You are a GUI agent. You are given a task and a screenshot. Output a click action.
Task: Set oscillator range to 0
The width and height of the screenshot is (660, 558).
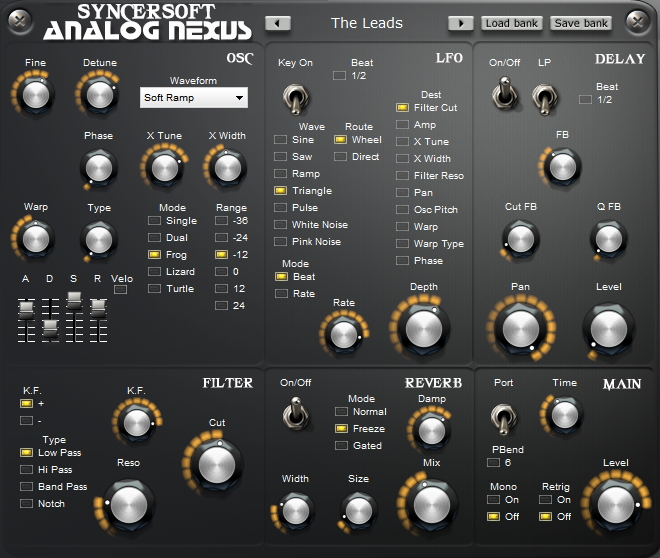221,271
